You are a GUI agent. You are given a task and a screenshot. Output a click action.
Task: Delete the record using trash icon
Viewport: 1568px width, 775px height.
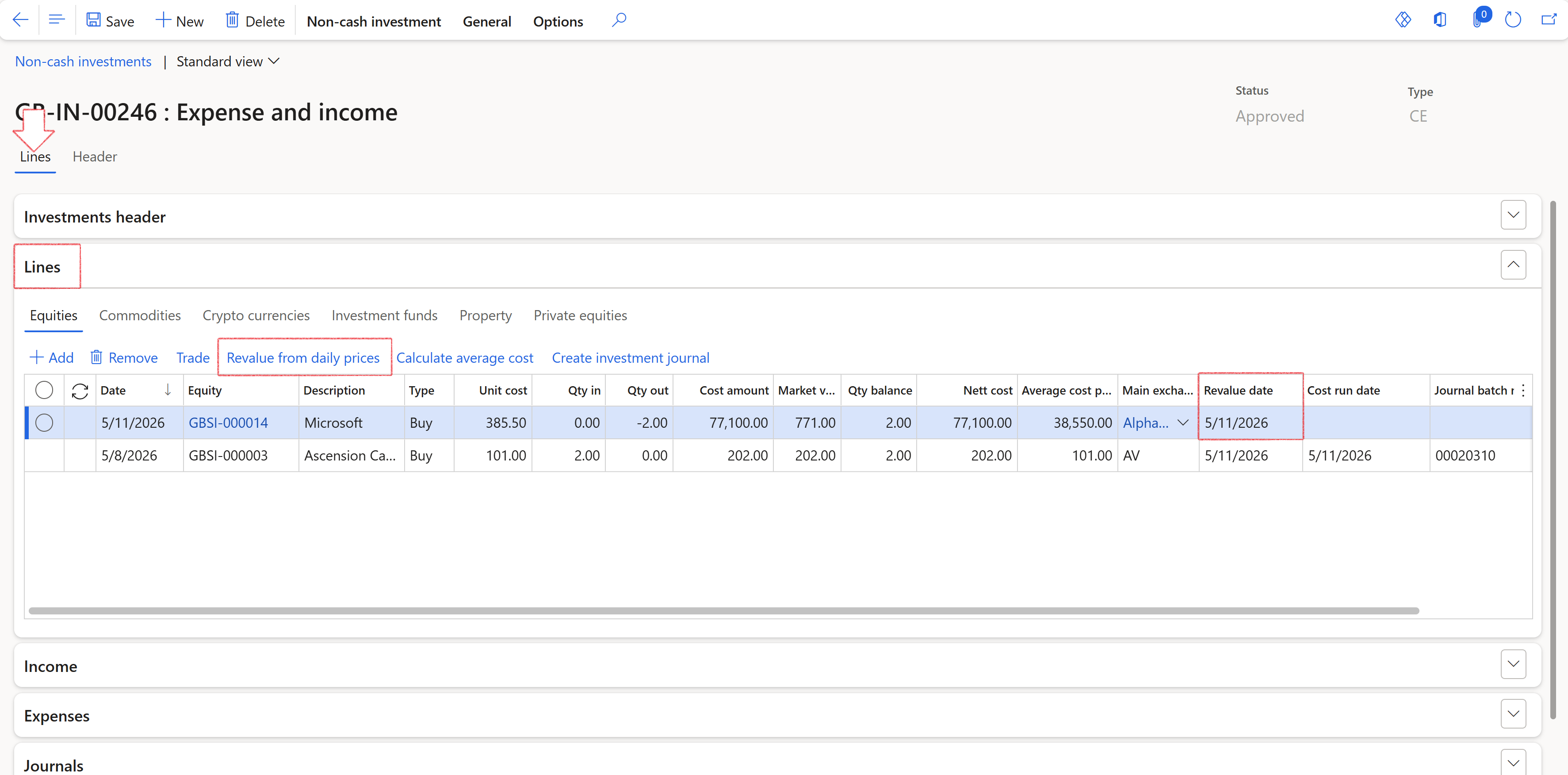pos(232,21)
